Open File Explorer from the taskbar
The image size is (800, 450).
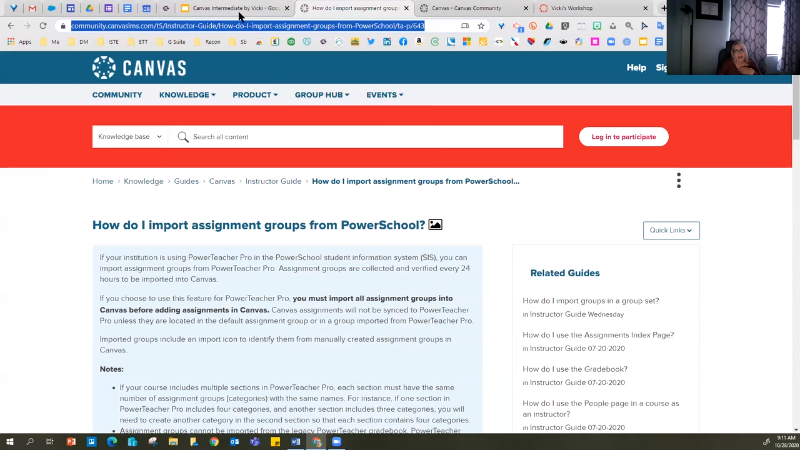[x=173, y=442]
